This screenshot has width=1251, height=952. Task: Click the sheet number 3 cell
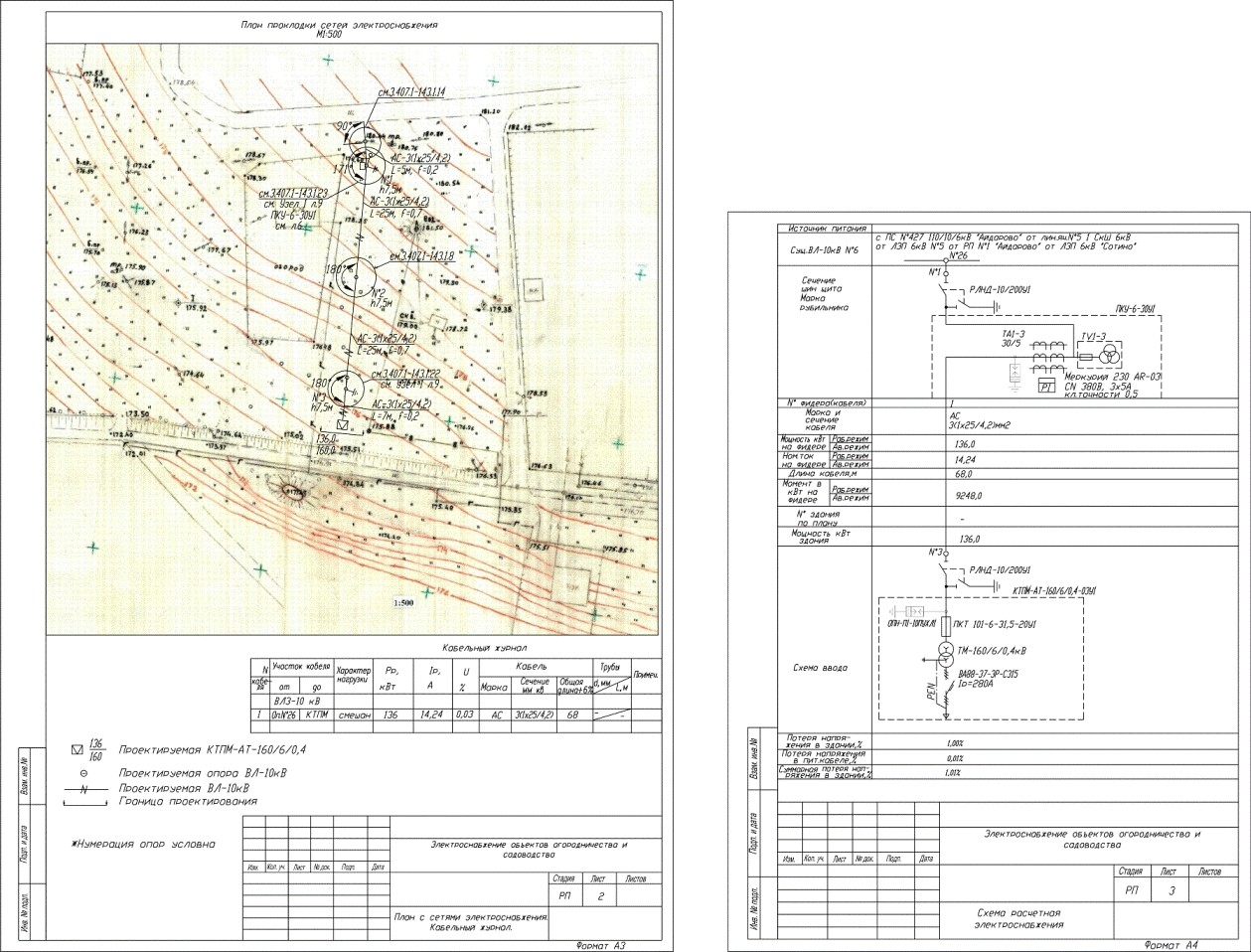(1172, 890)
